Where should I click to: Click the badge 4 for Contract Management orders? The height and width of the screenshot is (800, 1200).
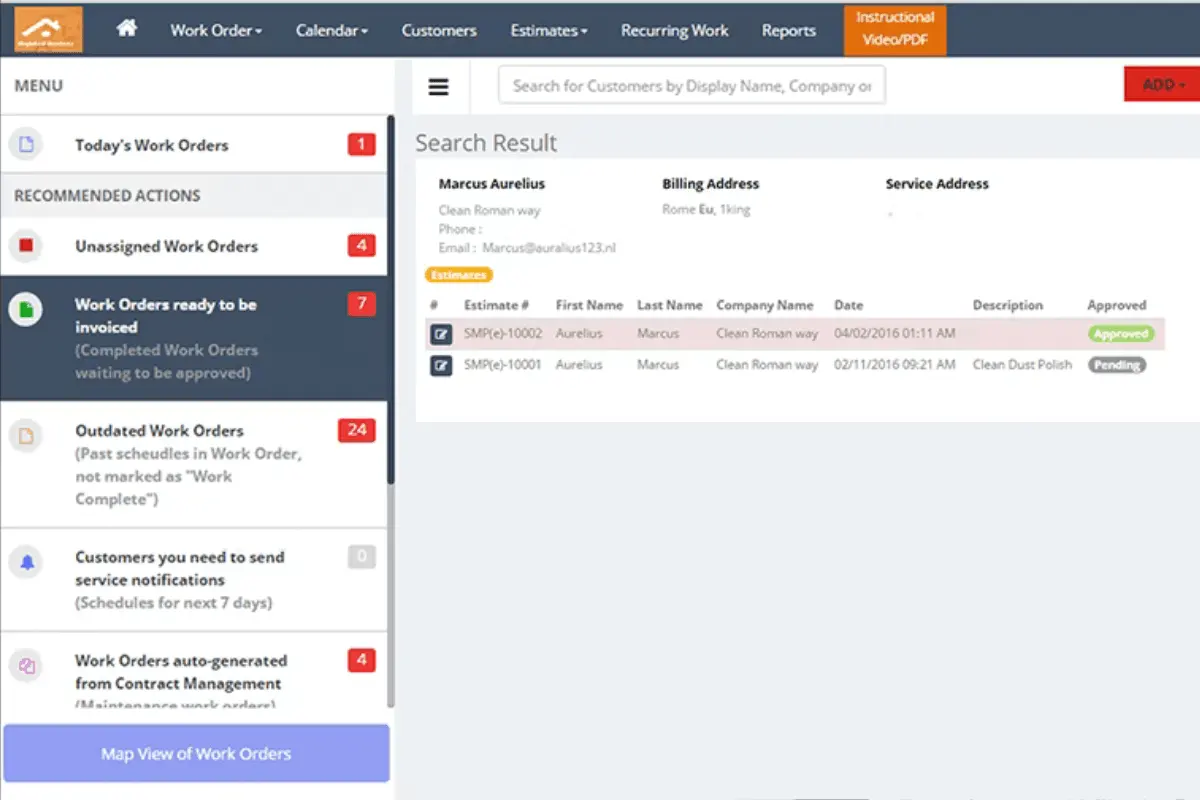(361, 660)
